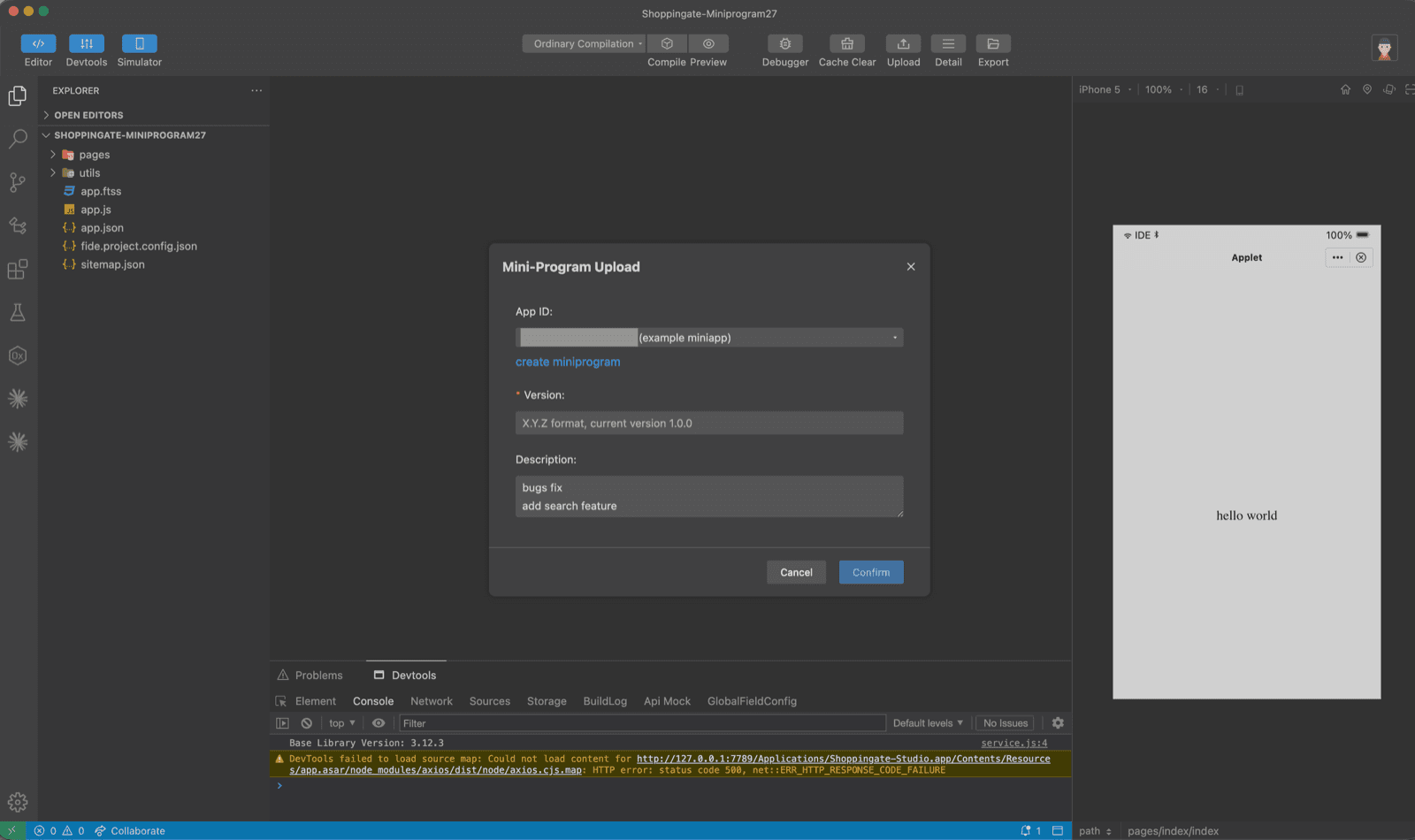The width and height of the screenshot is (1415, 840).
Task: Open the Element devtools tab
Action: (316, 701)
